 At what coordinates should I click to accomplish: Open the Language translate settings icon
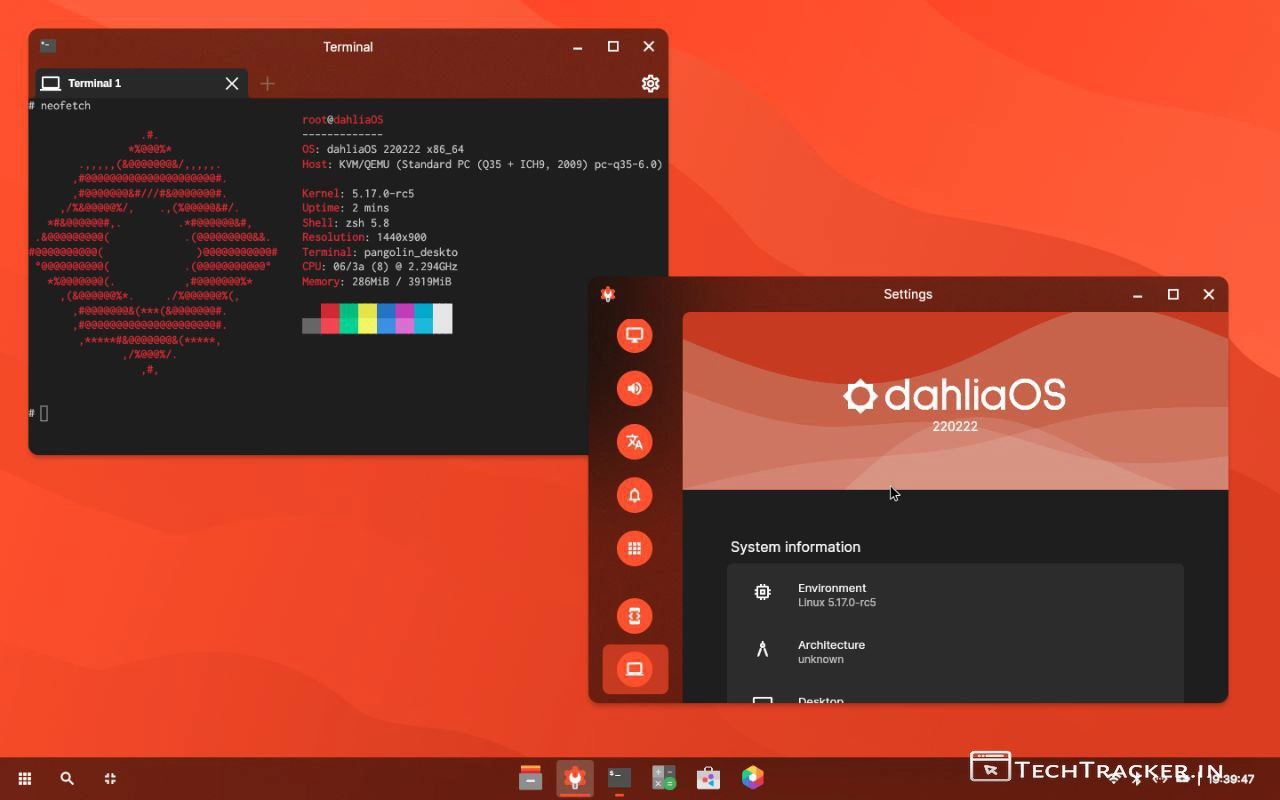click(x=634, y=442)
